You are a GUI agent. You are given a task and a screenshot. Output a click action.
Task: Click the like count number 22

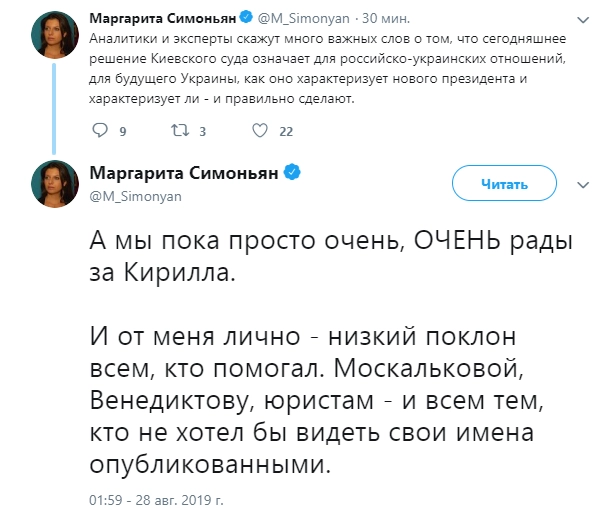tap(286, 131)
